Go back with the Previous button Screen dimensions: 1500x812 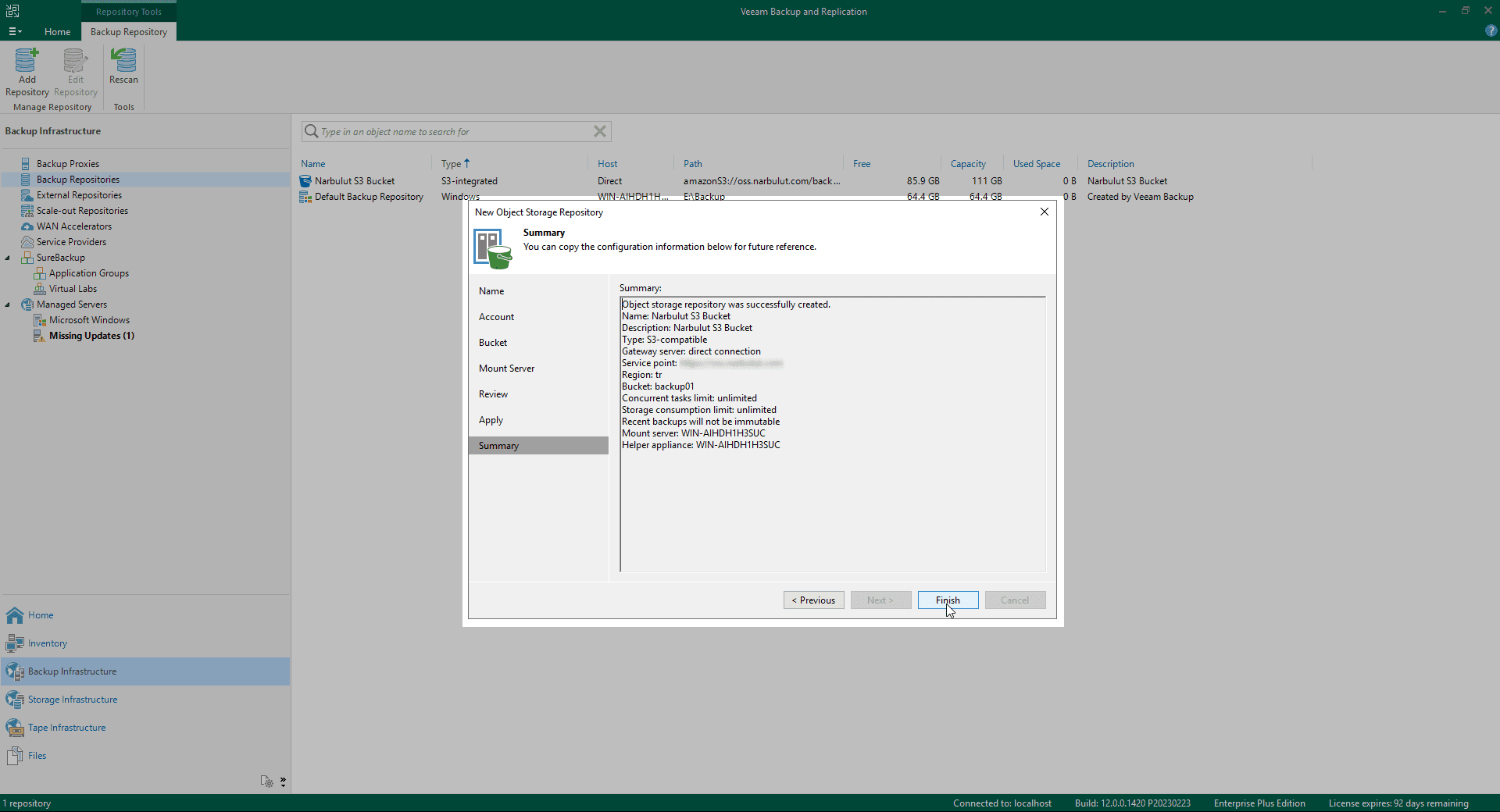(813, 600)
